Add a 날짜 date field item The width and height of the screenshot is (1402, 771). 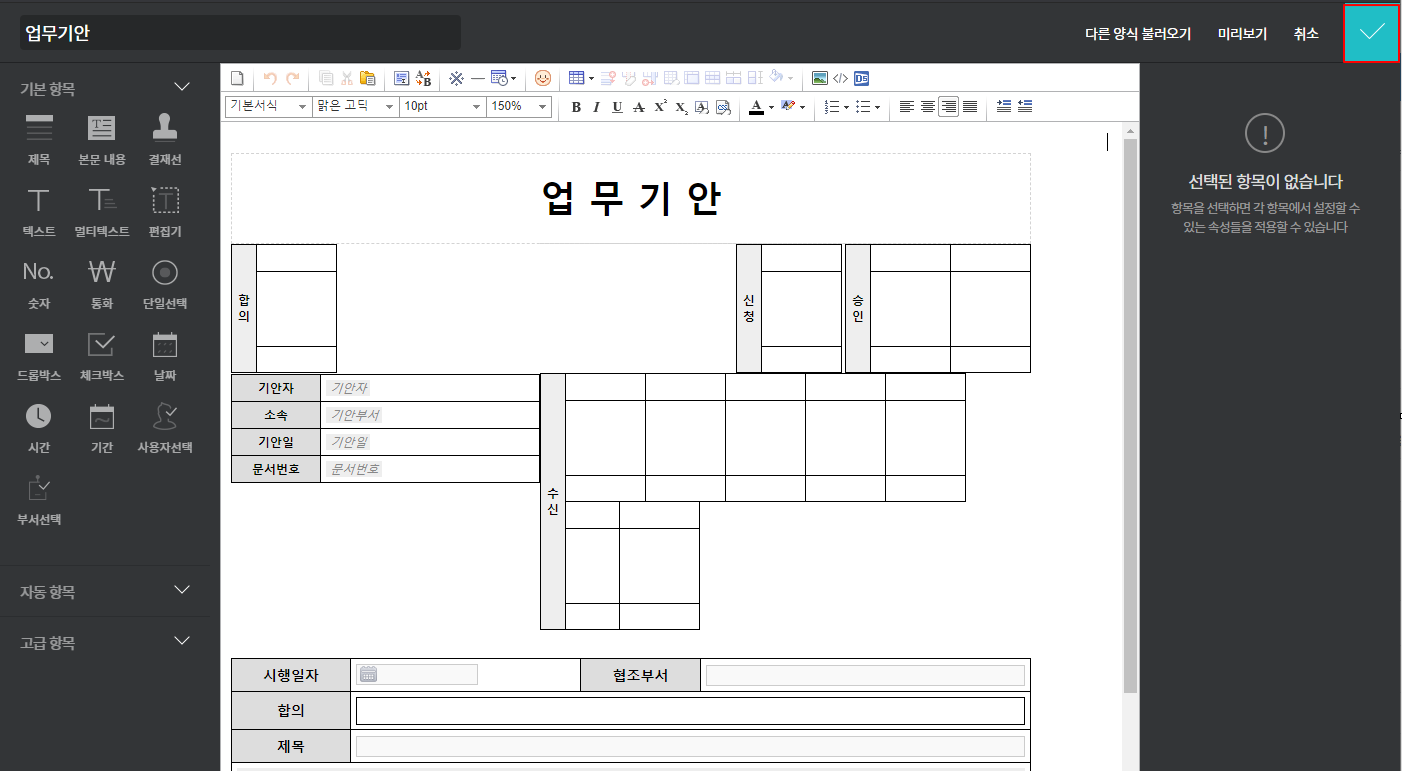[165, 345]
